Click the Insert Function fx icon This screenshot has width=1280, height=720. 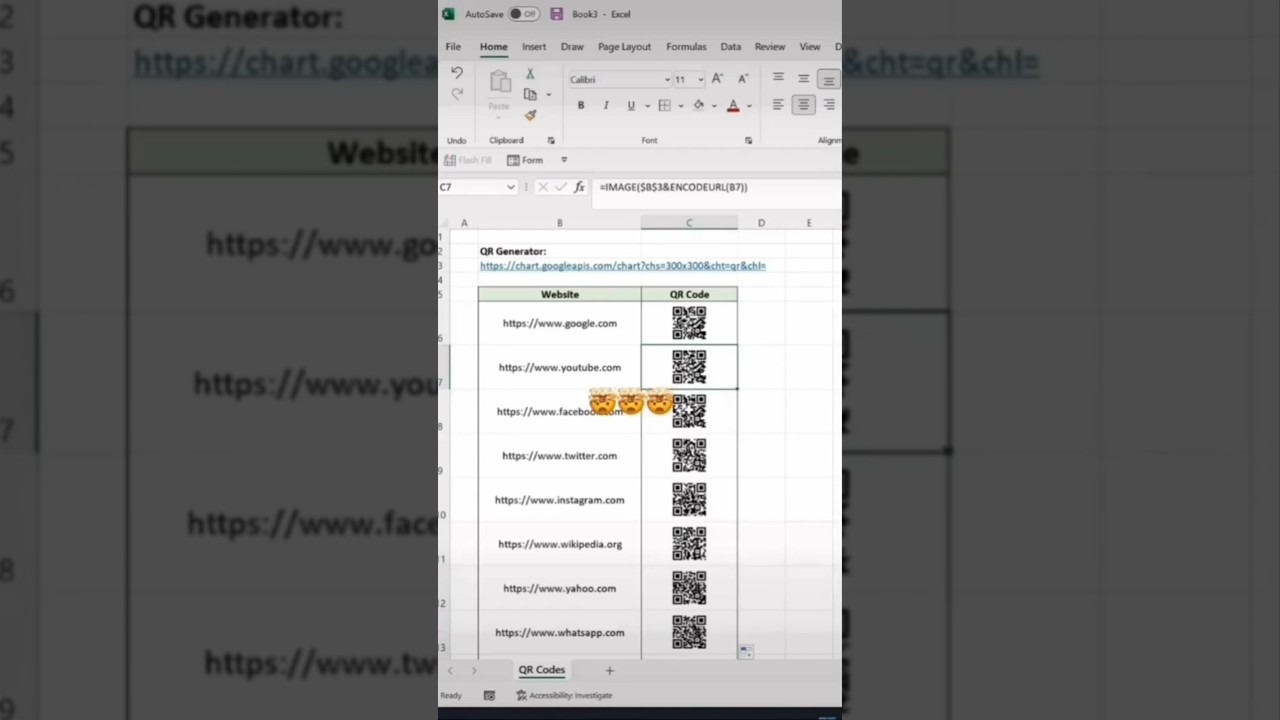click(x=579, y=187)
